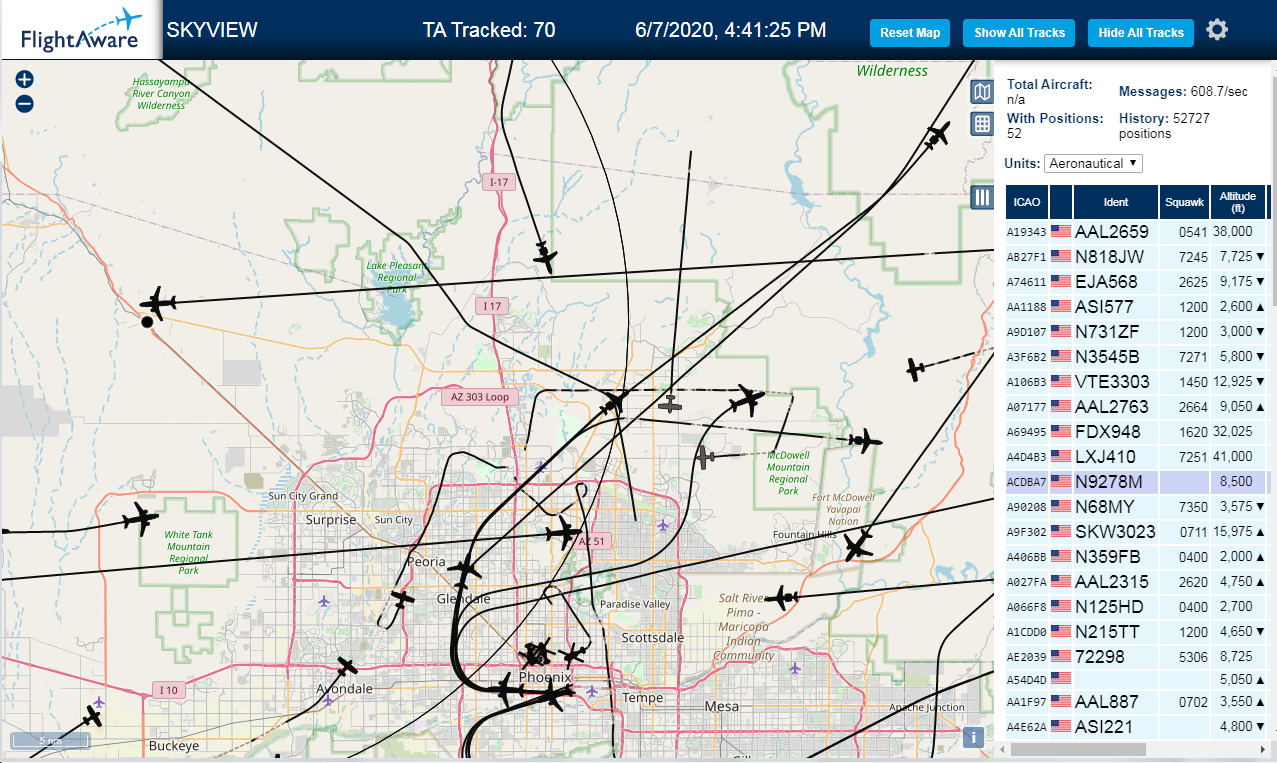Select the EJA568 aircraft row
Image resolution: width=1277 pixels, height=763 pixels.
coord(1136,282)
